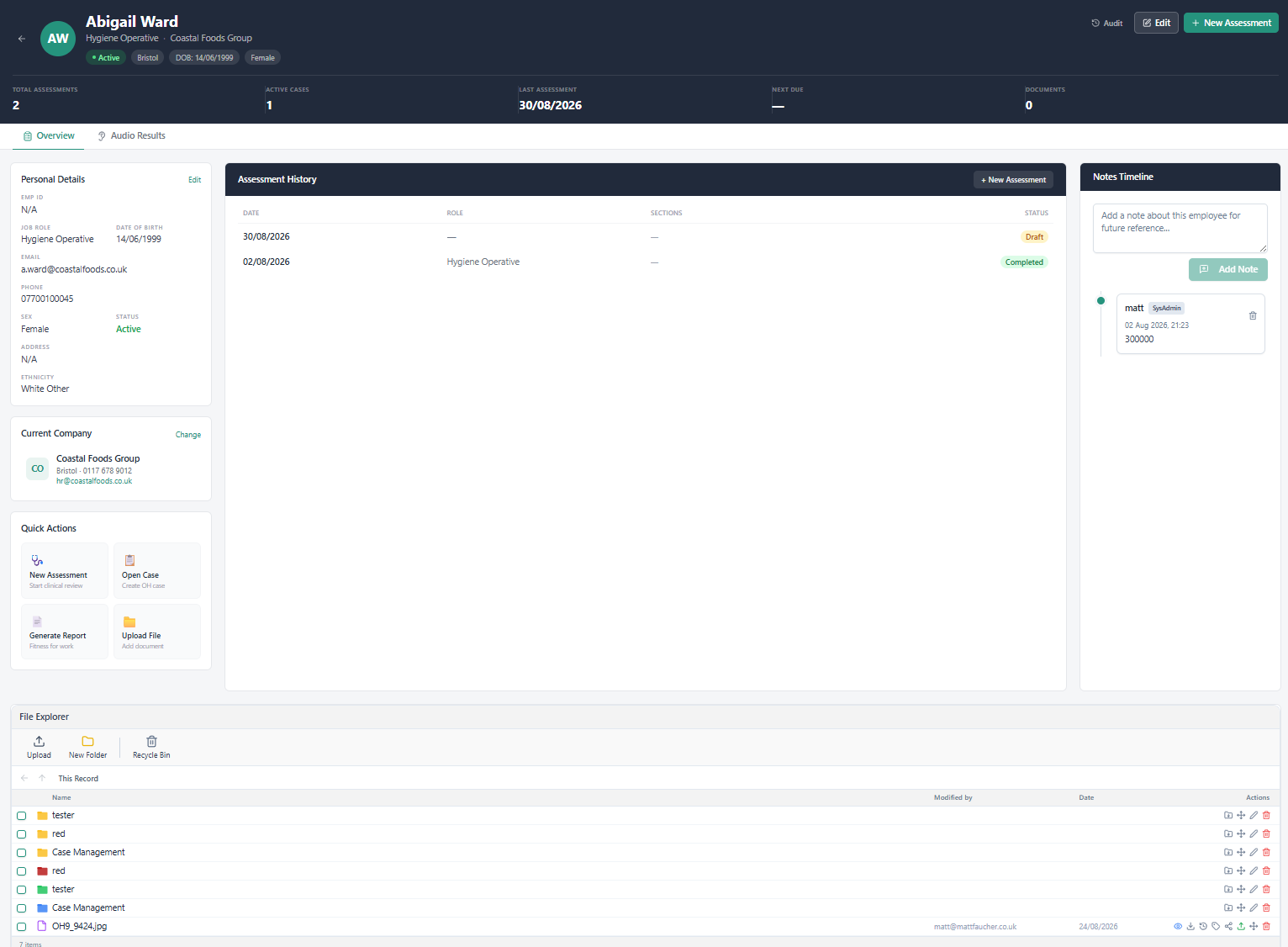The height and width of the screenshot is (947, 1288).
Task: Tick the checkbox for yellow tester folder
Action: pos(22,816)
